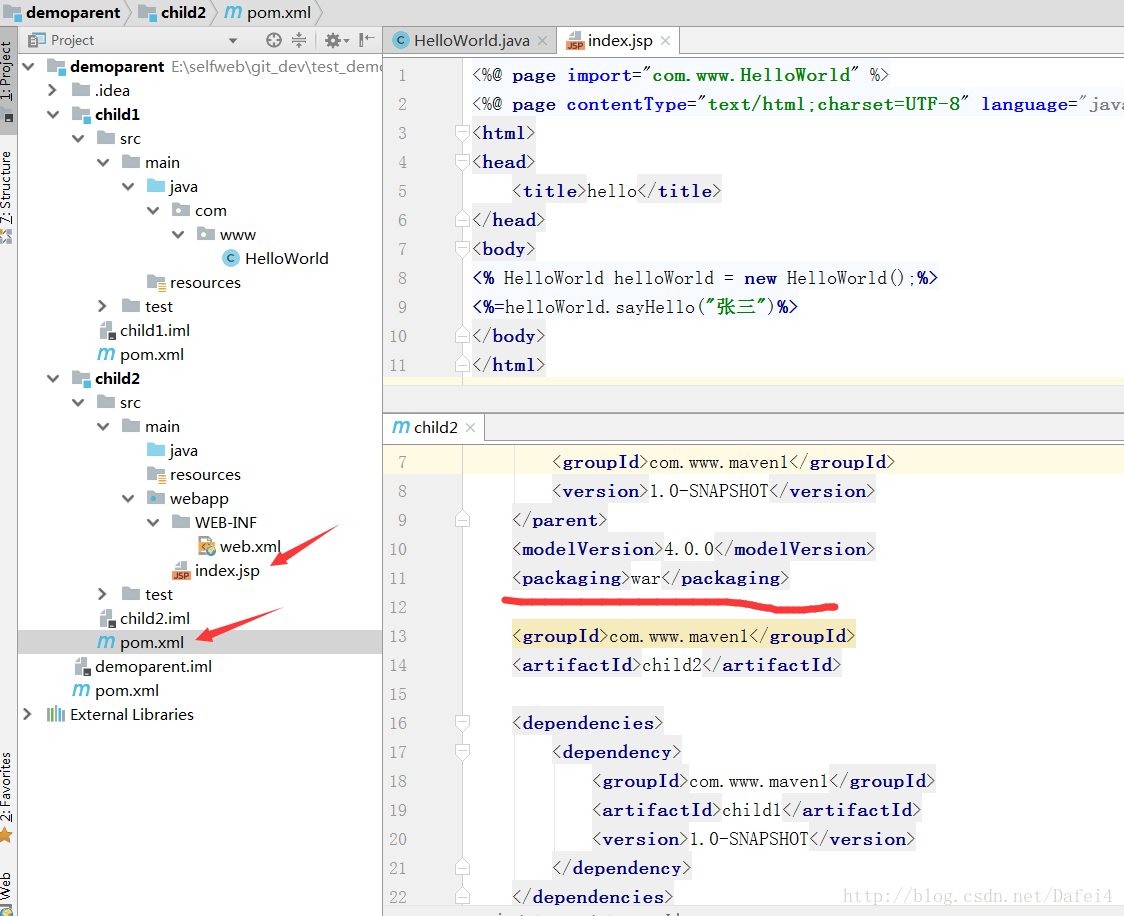
Task: Select child2.iml file
Action: (x=155, y=619)
